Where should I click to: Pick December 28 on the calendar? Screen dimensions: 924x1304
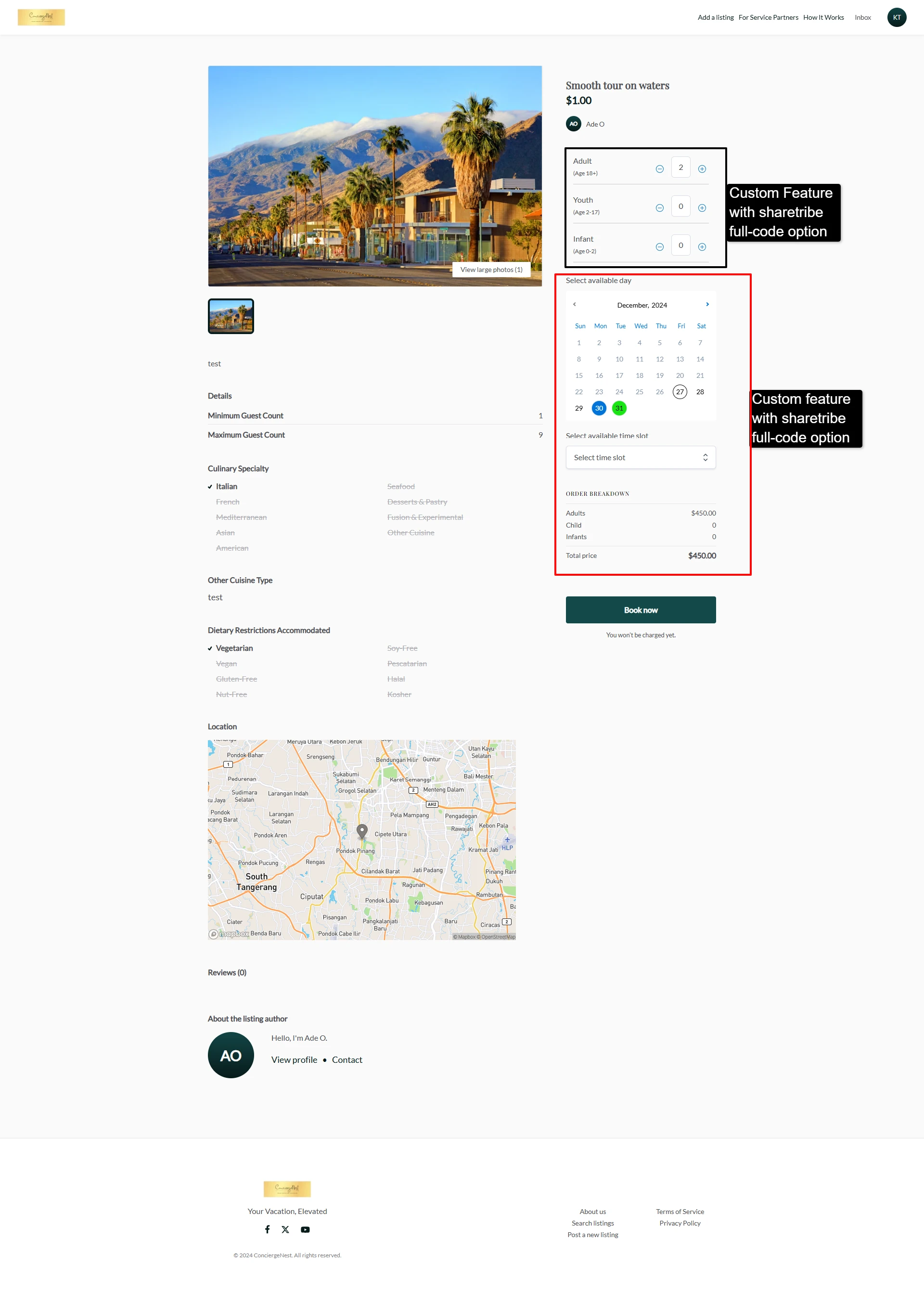[700, 392]
